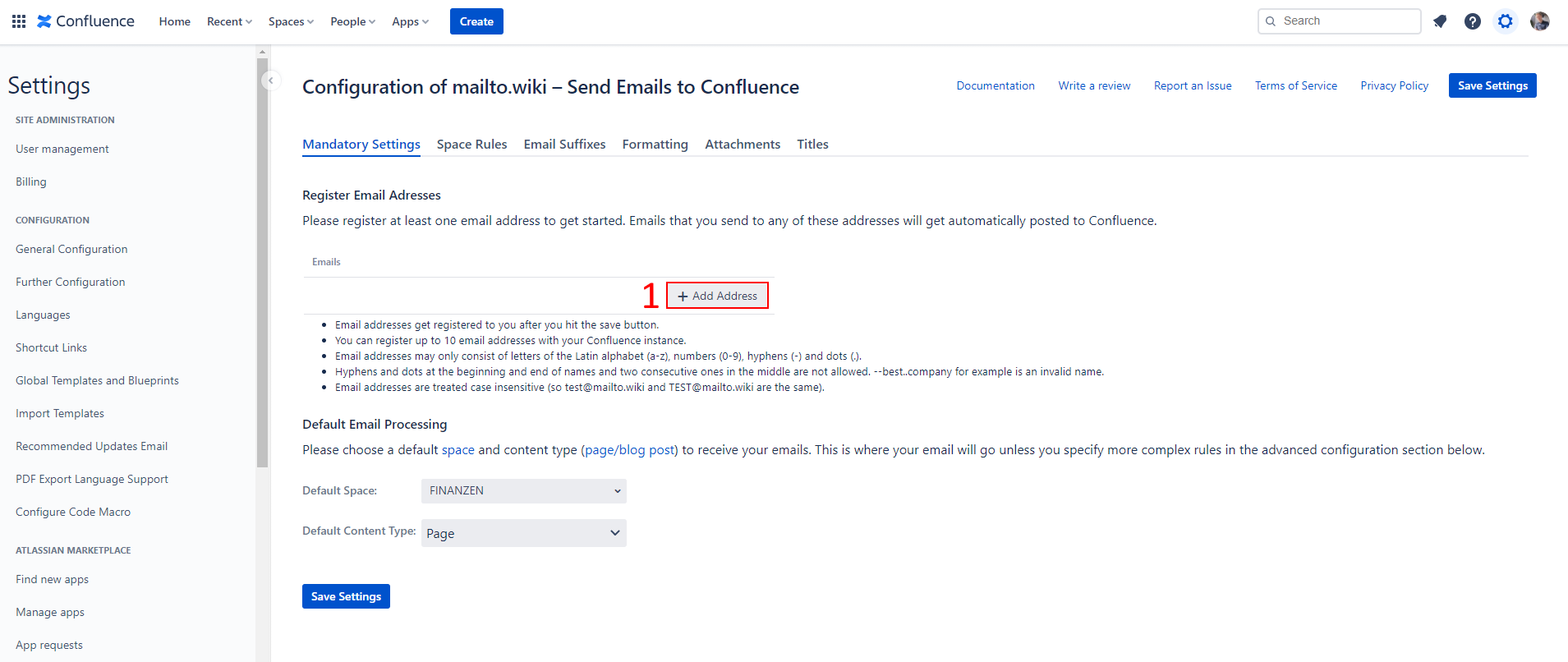Open App requests in the sidebar

tap(49, 645)
